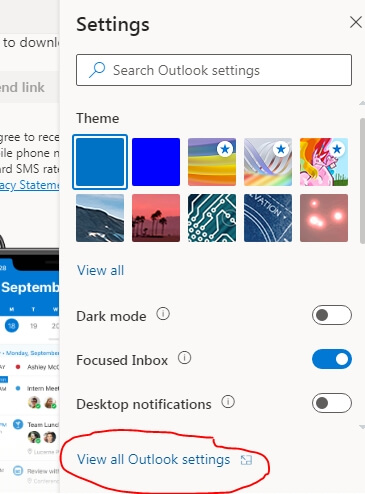Choose the red bokeh lights theme

pyautogui.click(x=324, y=218)
